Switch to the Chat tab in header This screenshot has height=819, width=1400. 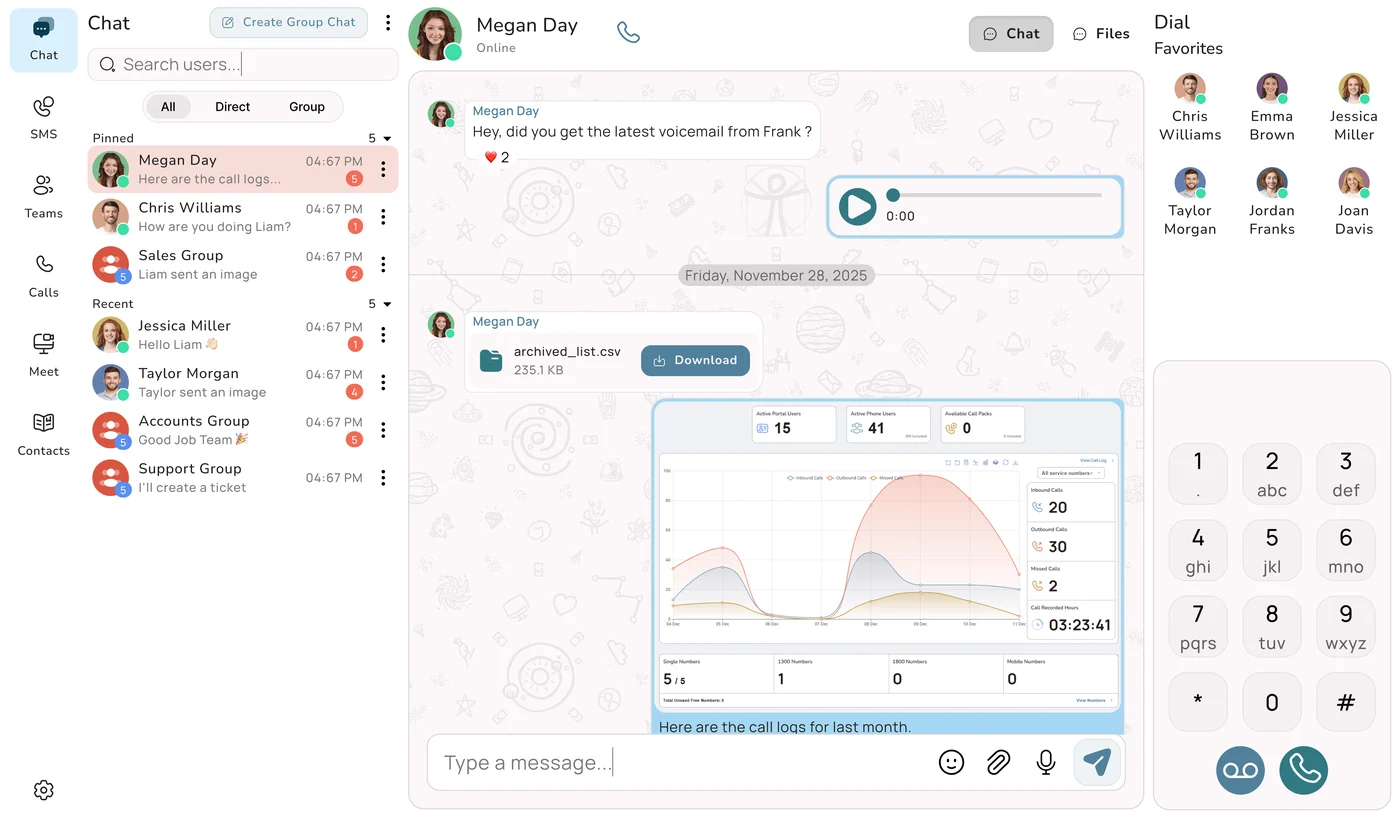(x=1011, y=34)
